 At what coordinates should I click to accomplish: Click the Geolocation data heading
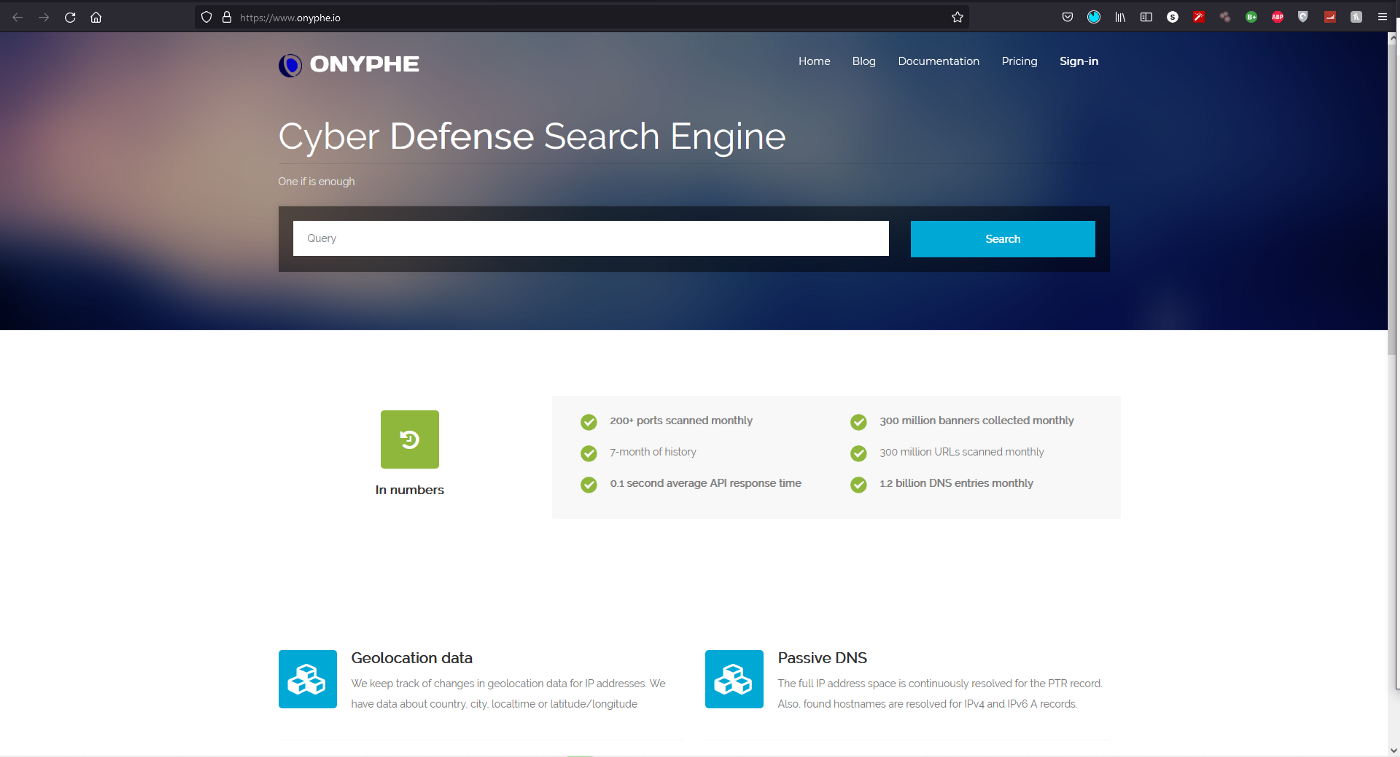pyautogui.click(x=412, y=658)
